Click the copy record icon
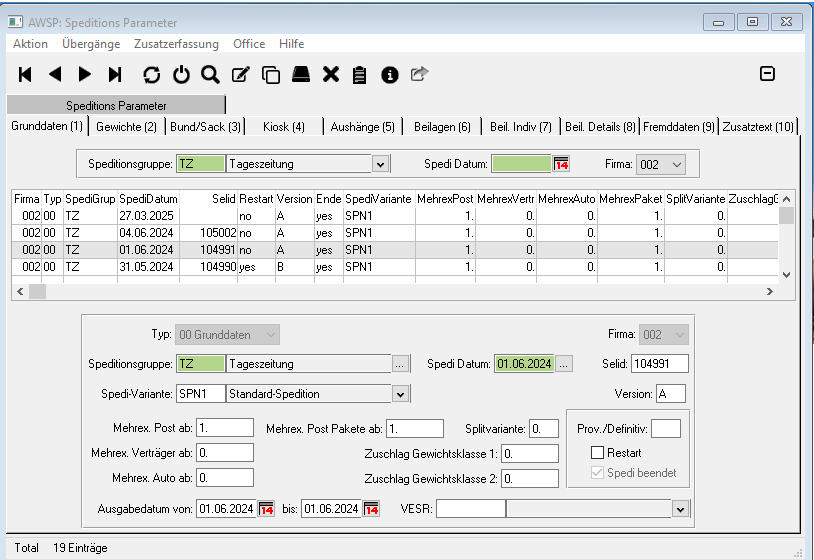 coord(270,74)
